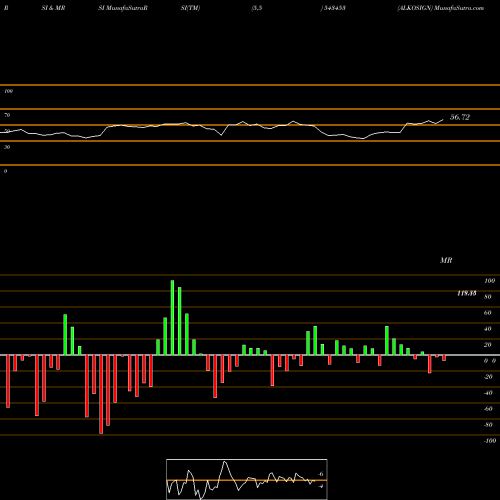500x500 pixels.
Task: Click the 6 label in mini chart
Action: [x=321, y=474]
